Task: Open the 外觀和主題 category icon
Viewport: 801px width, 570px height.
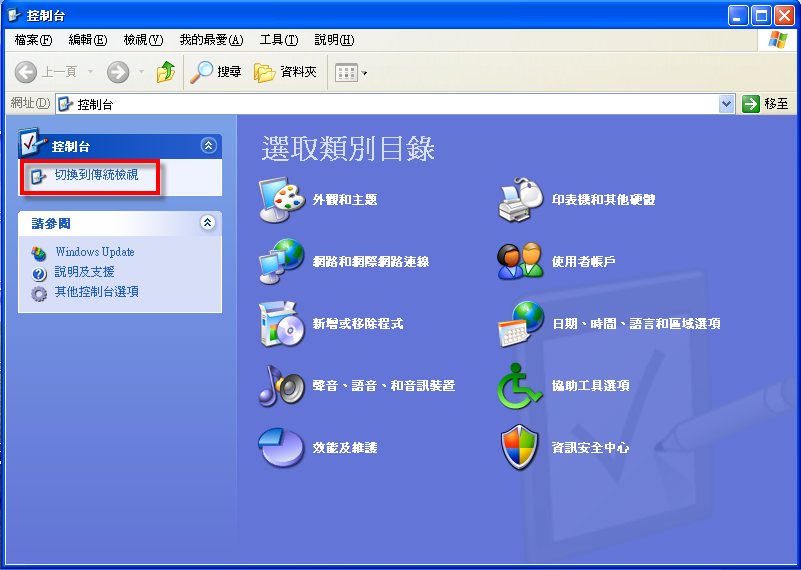Action: [281, 200]
